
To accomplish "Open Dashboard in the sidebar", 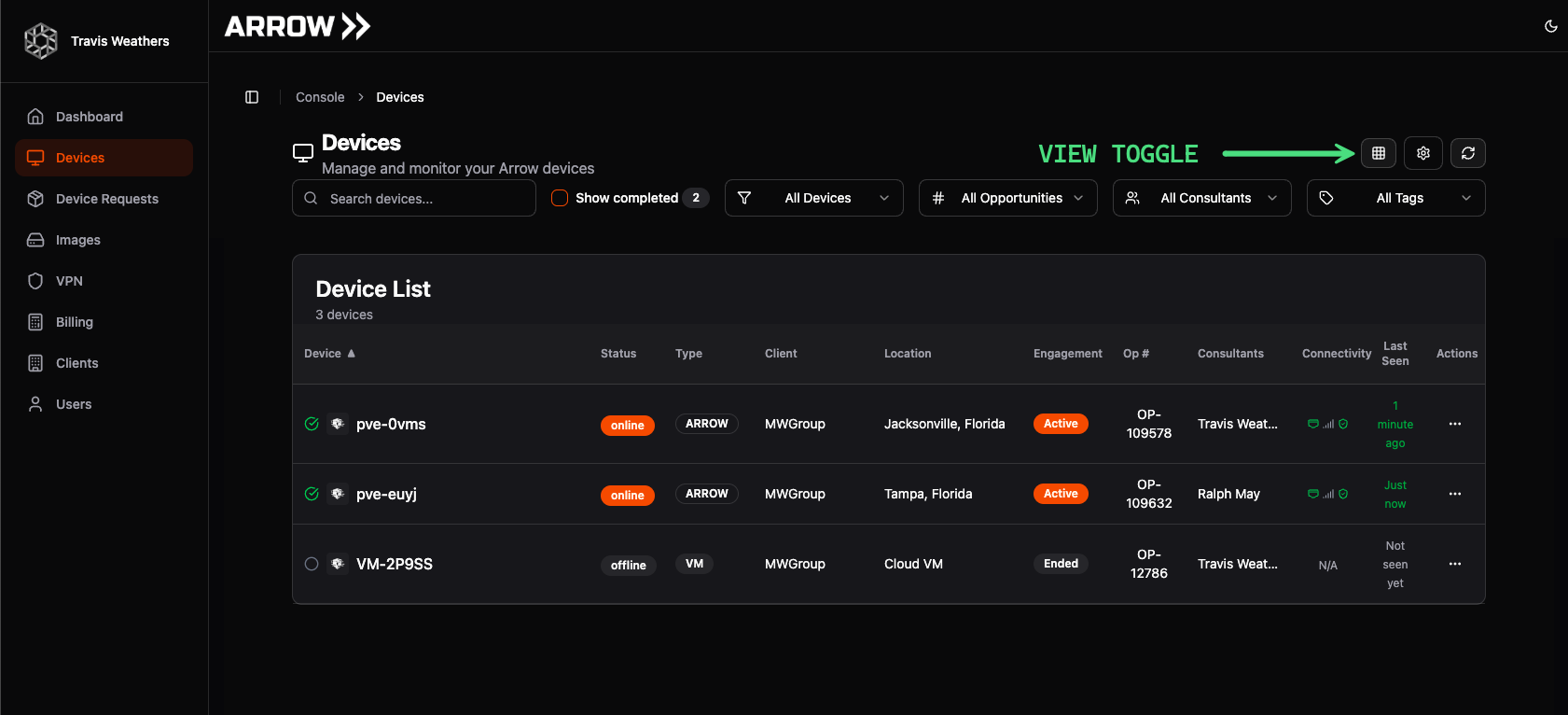I will tap(104, 117).
